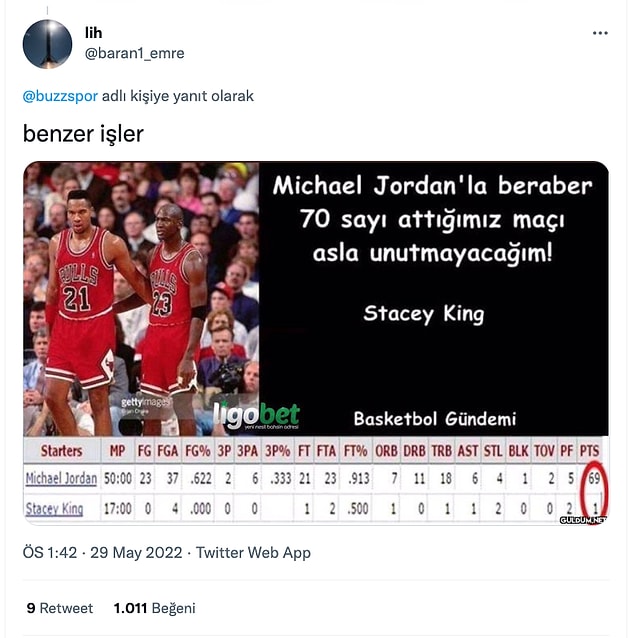
Task: Open the display name lih profile
Action: (94, 33)
